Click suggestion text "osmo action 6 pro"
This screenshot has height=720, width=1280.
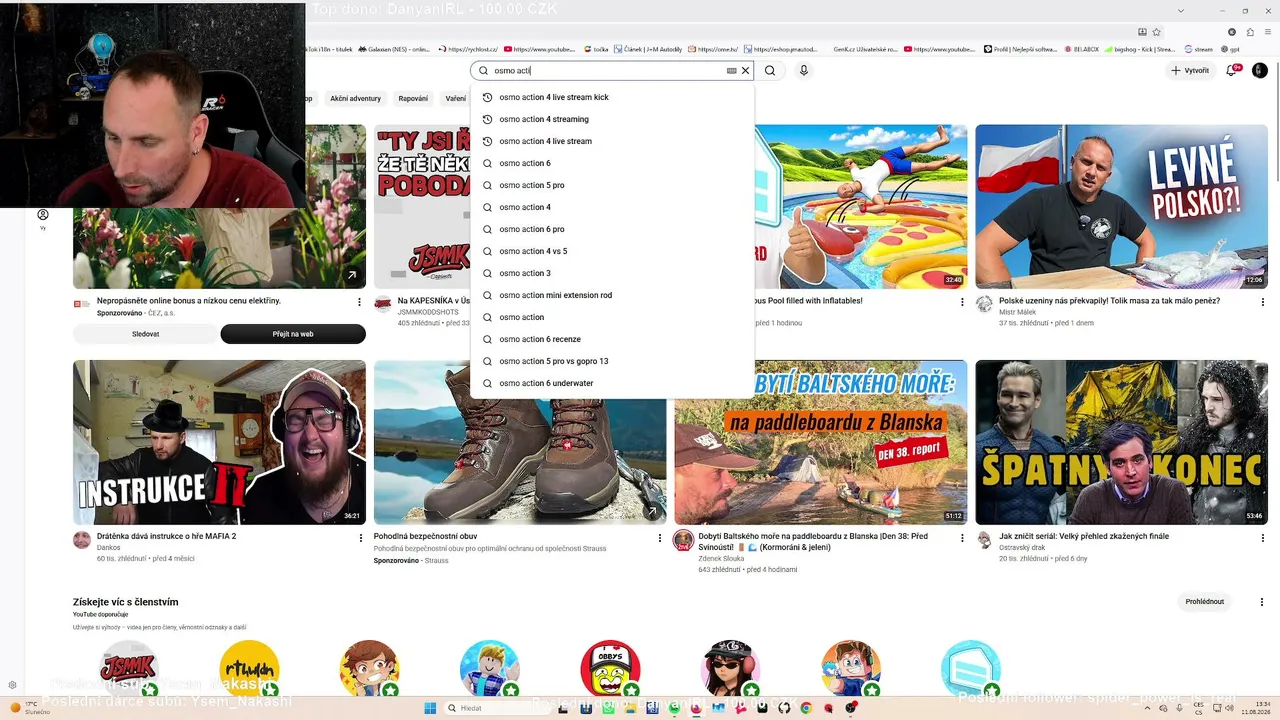532,229
